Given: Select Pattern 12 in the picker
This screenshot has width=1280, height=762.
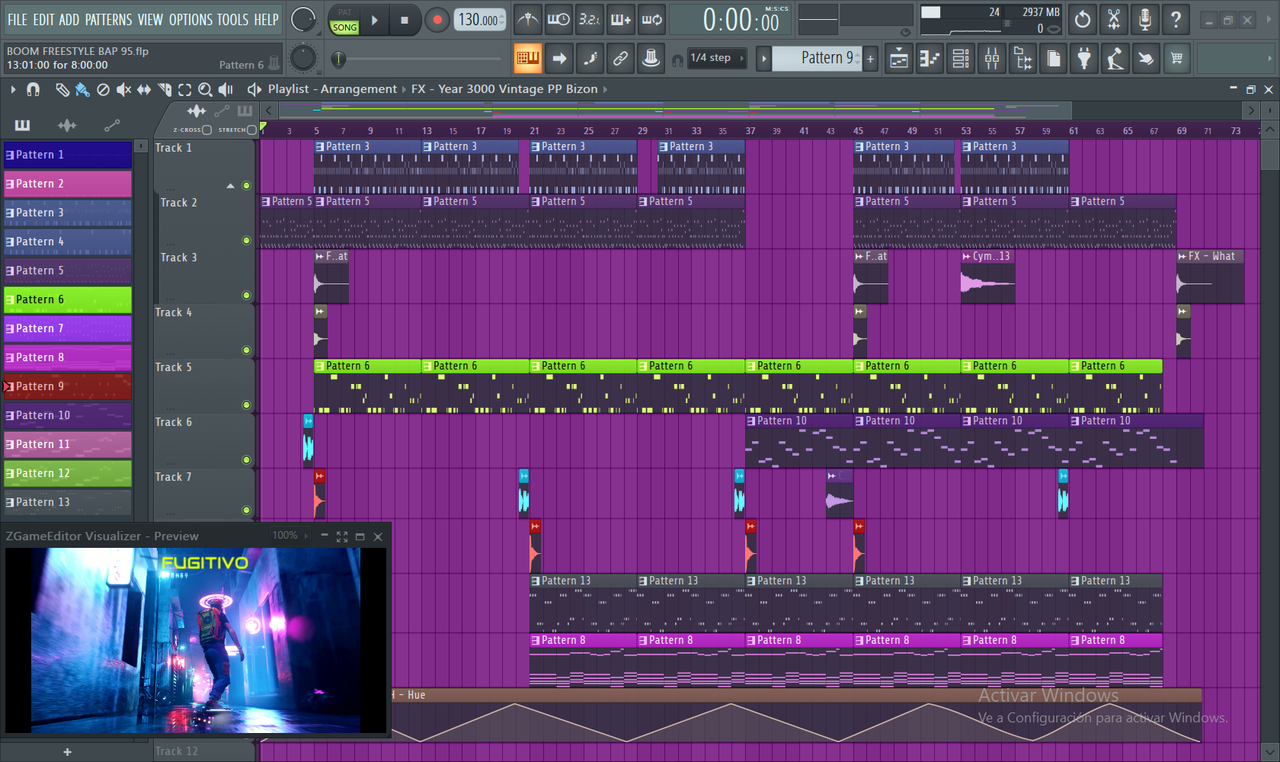Looking at the screenshot, I should click(x=68, y=473).
